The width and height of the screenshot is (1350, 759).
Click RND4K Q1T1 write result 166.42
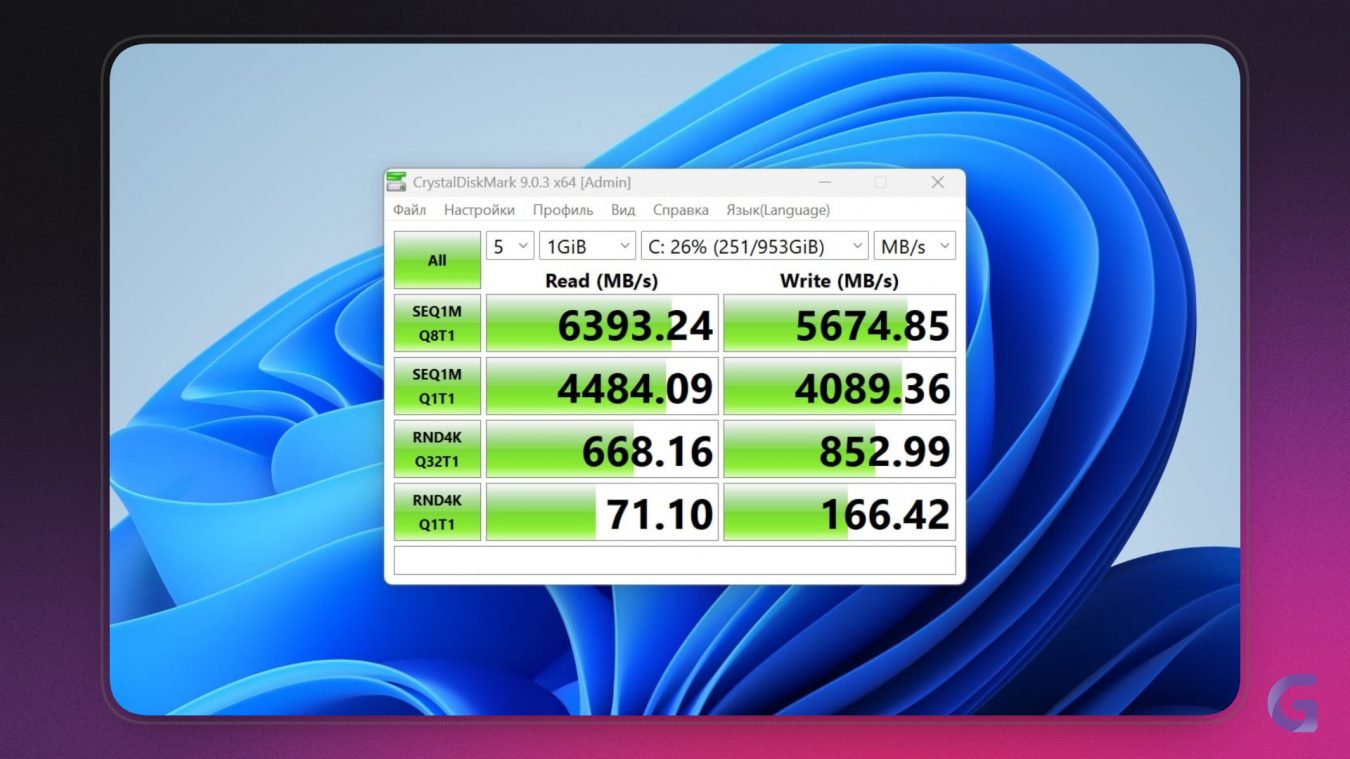pos(839,512)
